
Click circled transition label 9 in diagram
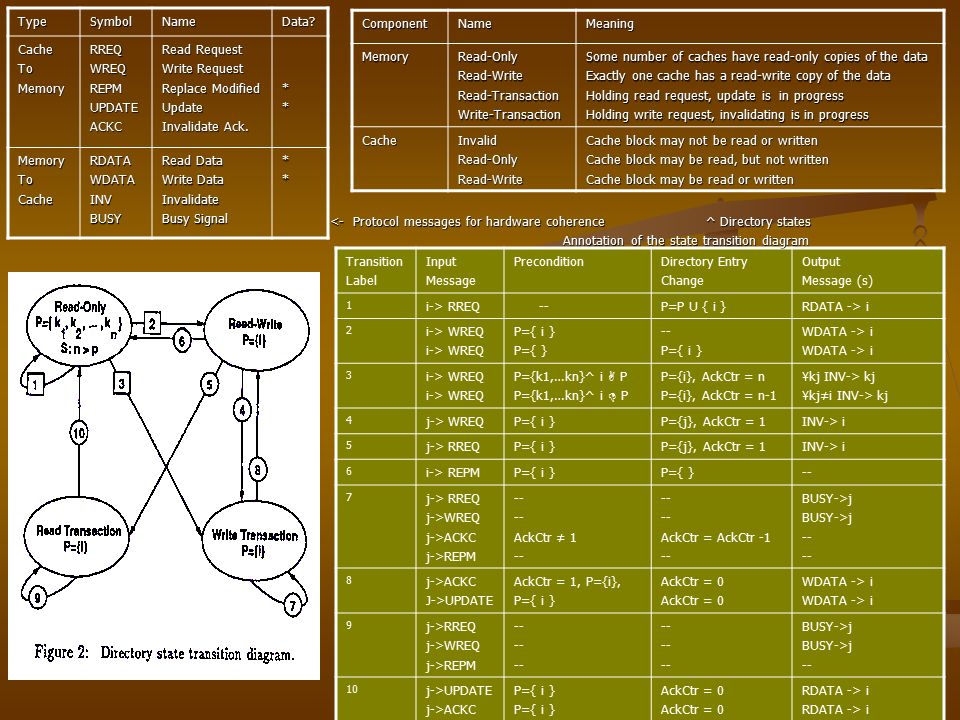pyautogui.click(x=37, y=596)
